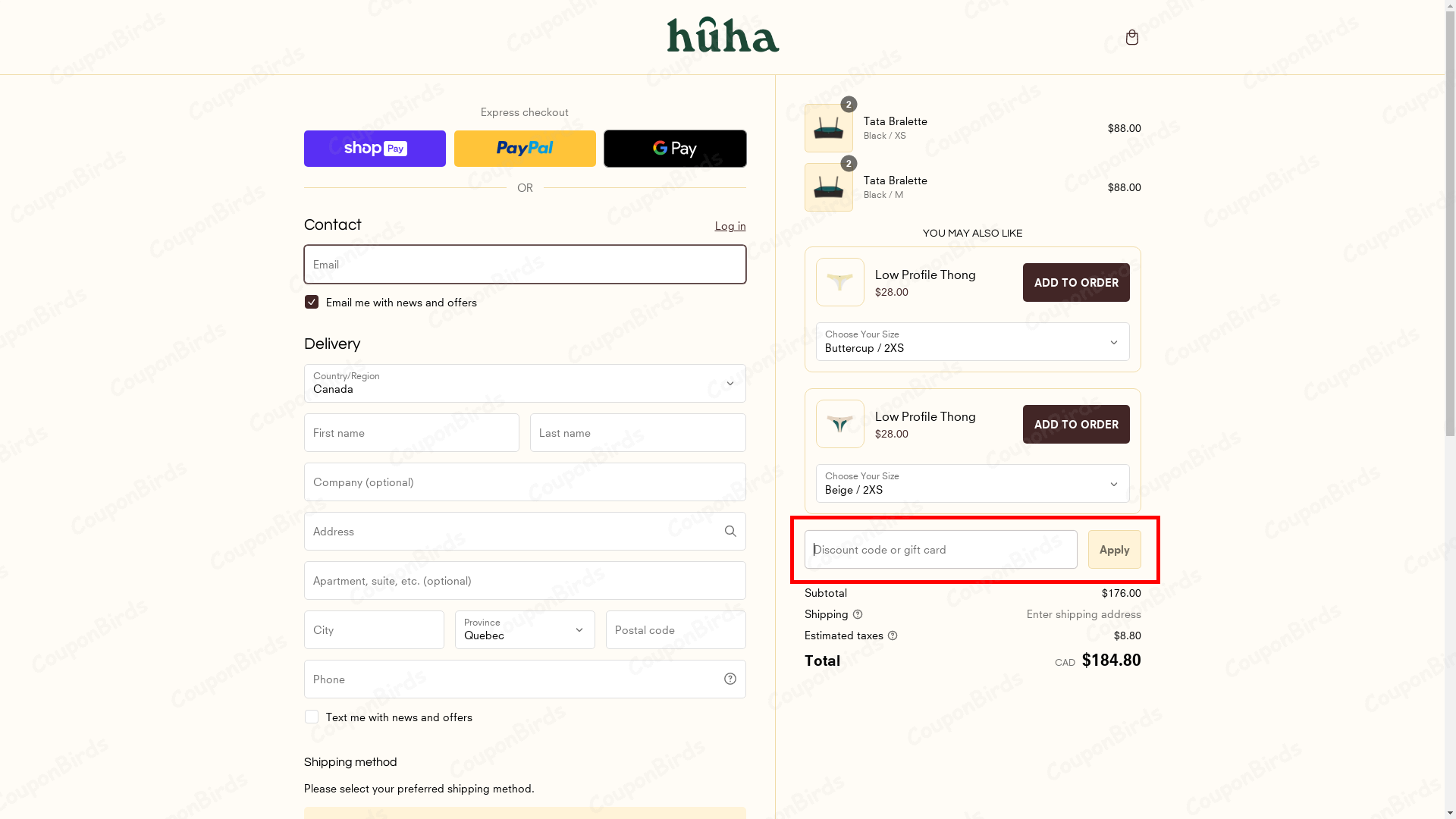The height and width of the screenshot is (819, 1456).
Task: Pay with Google Pay express checkout
Action: (675, 149)
